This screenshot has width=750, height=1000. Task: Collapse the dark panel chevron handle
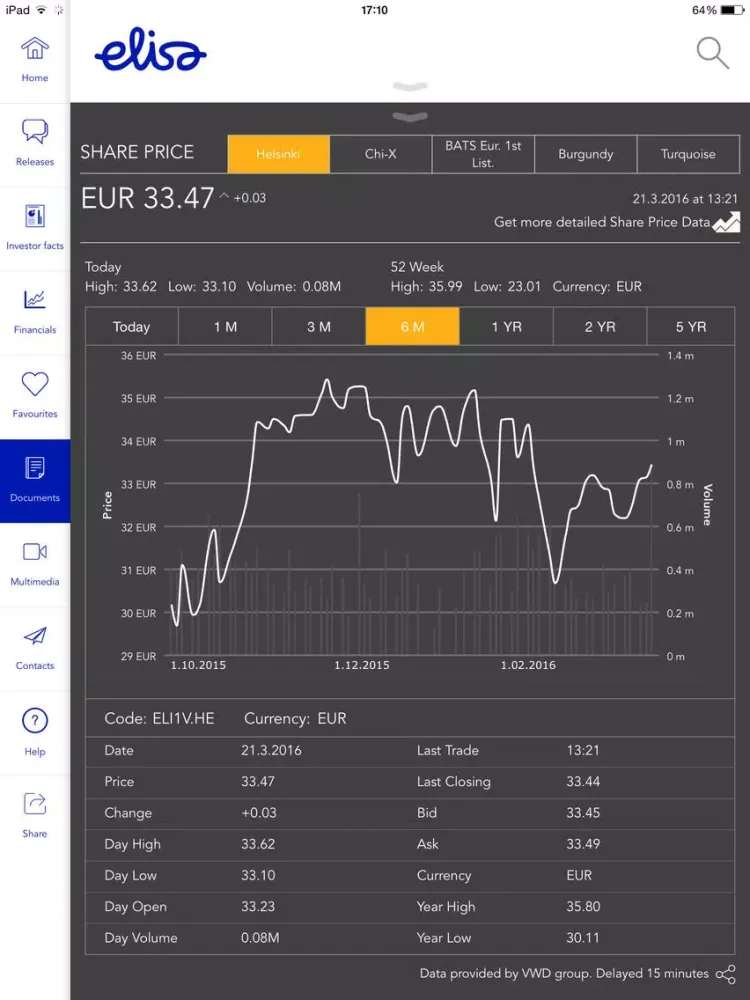coord(410,116)
